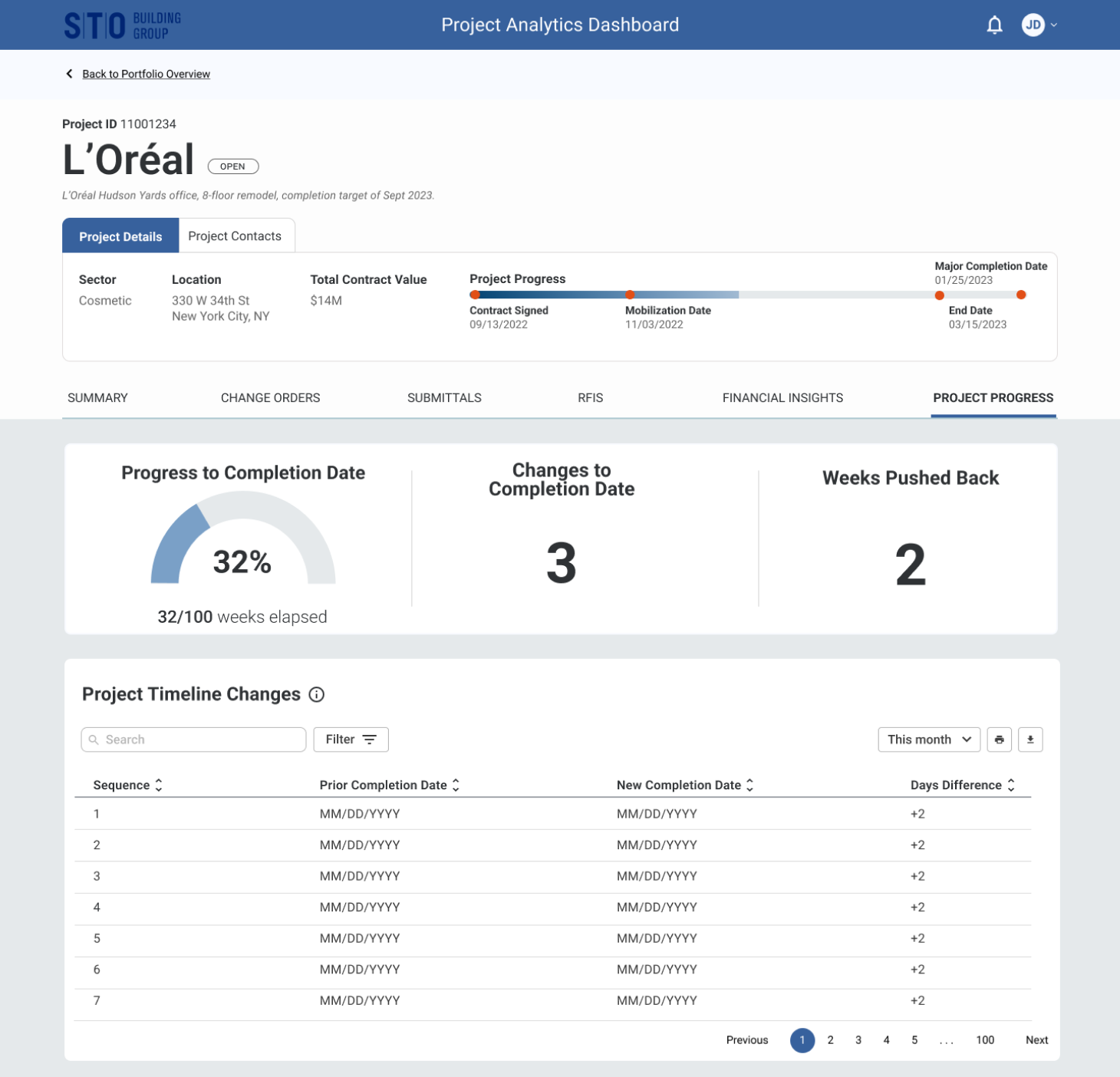
Task: Go to page 5
Action: tap(914, 1040)
